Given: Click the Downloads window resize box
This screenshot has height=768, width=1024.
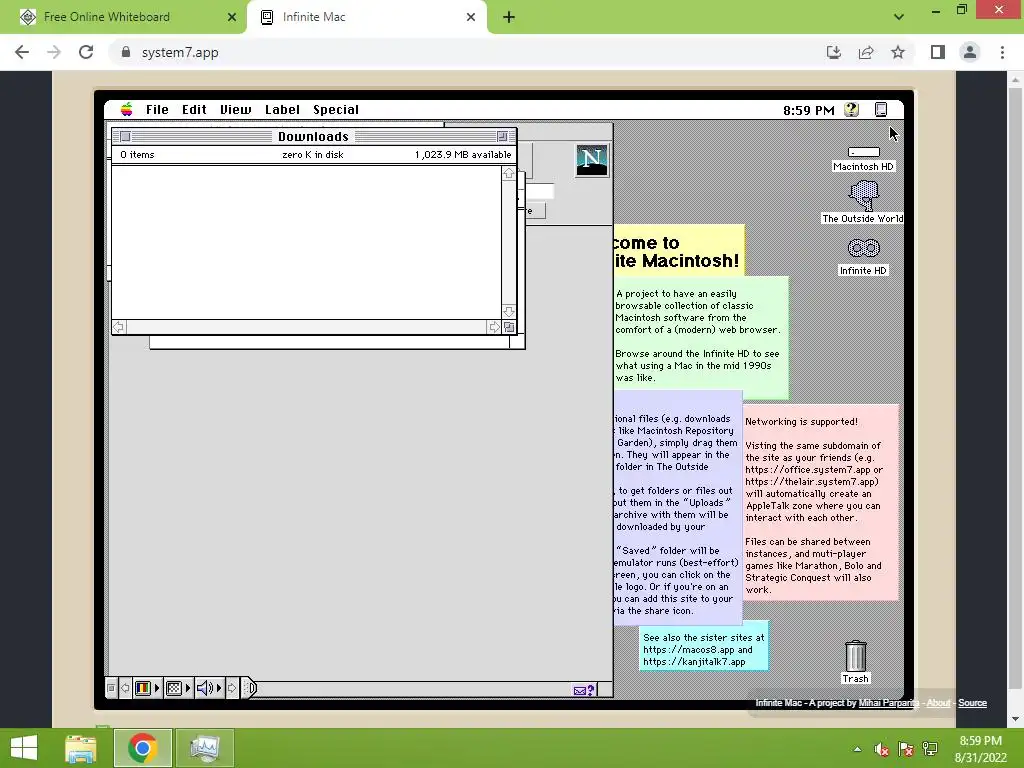Looking at the screenshot, I should point(509,327).
